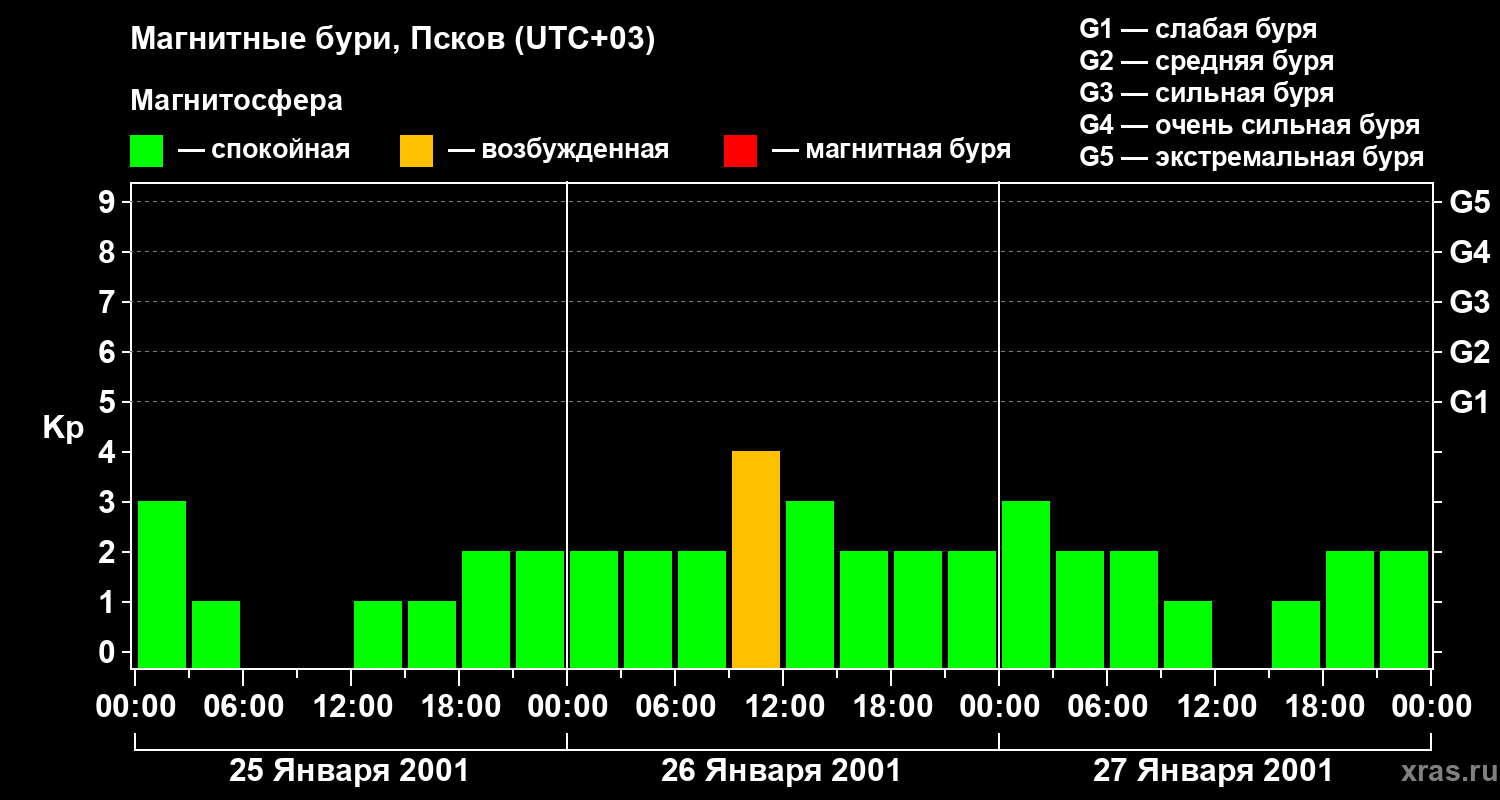Select the 'G4 — очень сильная буря' line
This screenshot has height=800, width=1500.
point(1250,125)
